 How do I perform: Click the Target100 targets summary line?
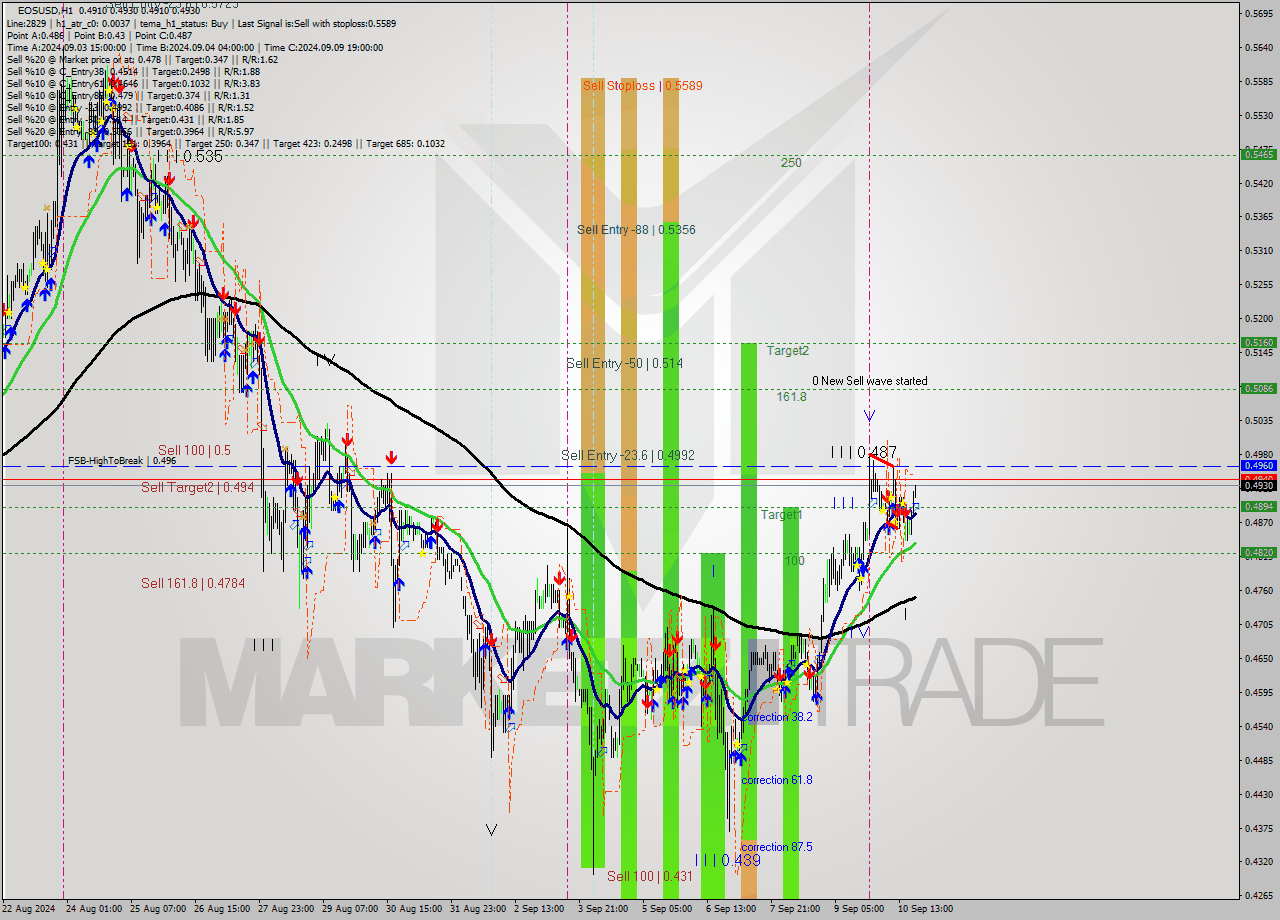click(226, 143)
